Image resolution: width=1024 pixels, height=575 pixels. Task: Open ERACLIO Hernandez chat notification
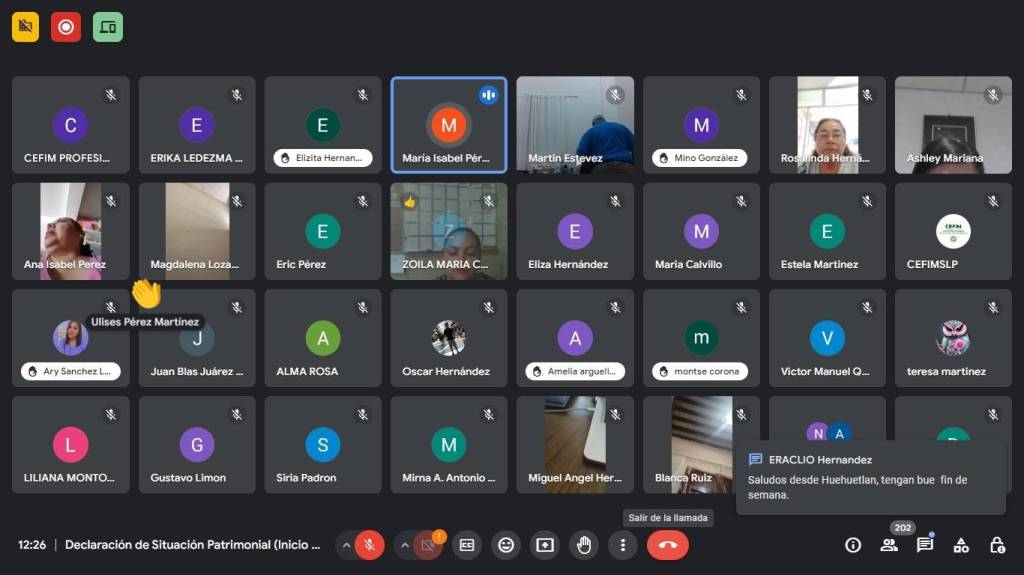click(870, 477)
